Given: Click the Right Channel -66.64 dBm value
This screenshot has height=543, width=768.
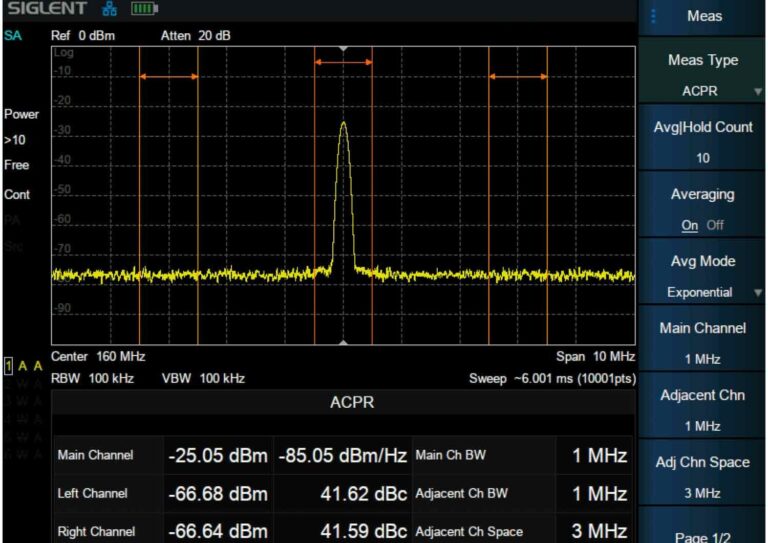Looking at the screenshot, I should click(218, 531).
